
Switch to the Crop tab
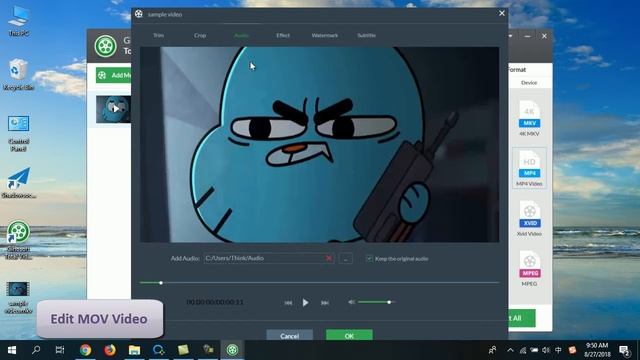(x=200, y=36)
